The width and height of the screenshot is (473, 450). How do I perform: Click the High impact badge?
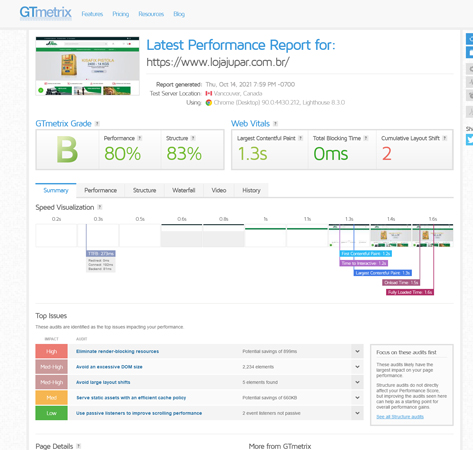pos(52,351)
